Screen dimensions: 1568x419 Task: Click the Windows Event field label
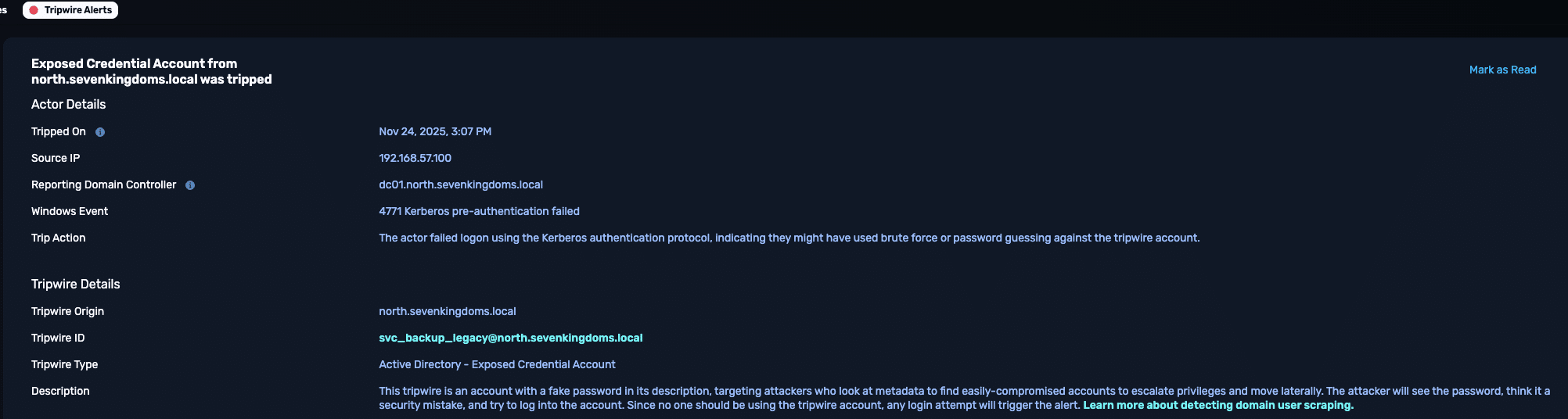pyautogui.click(x=70, y=211)
